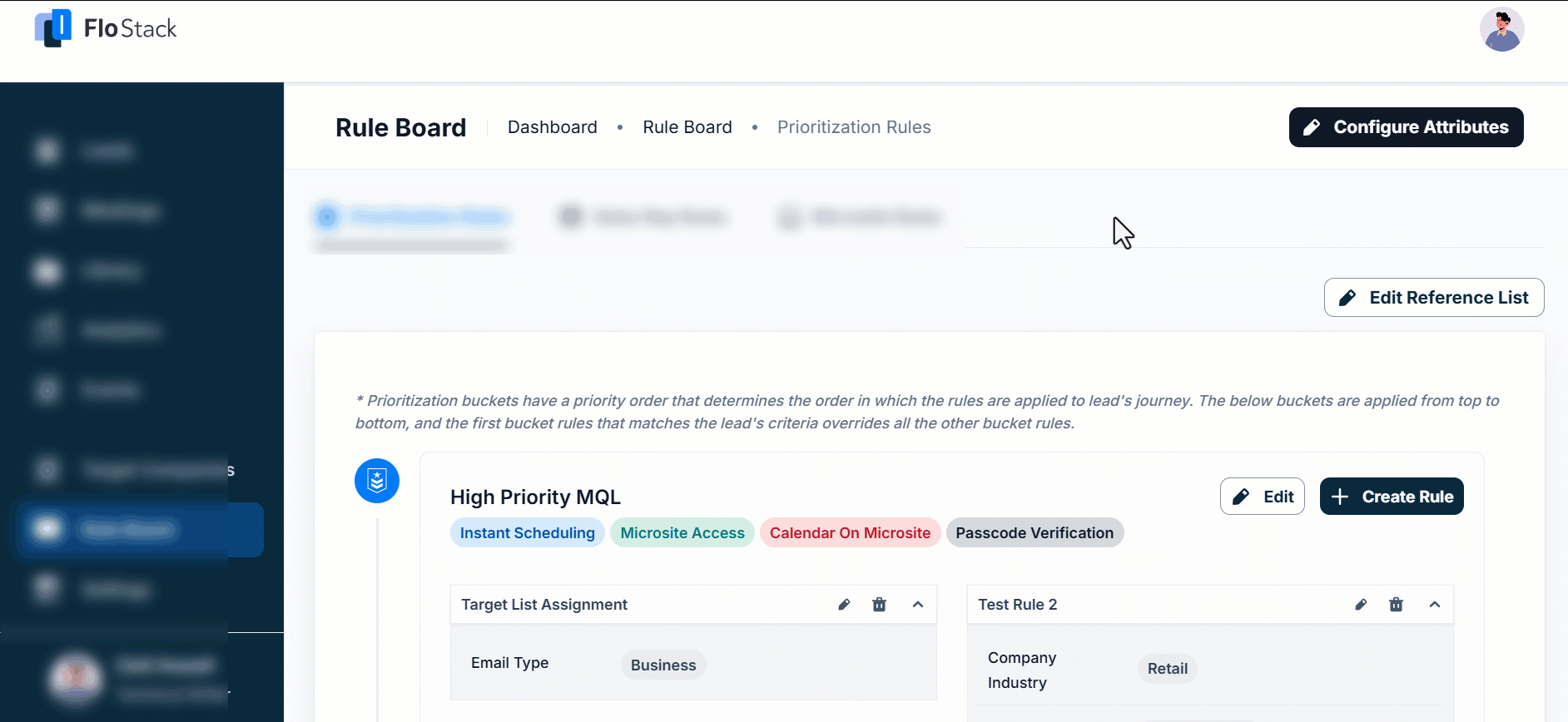Select the Microsite Access tag
This screenshot has width=1568, height=722.
682,533
